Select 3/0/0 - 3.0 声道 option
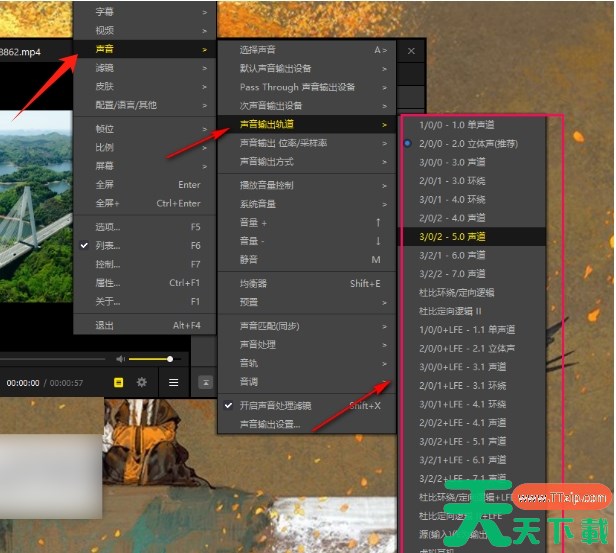Screen dimensions: 616x553 (x=473, y=162)
